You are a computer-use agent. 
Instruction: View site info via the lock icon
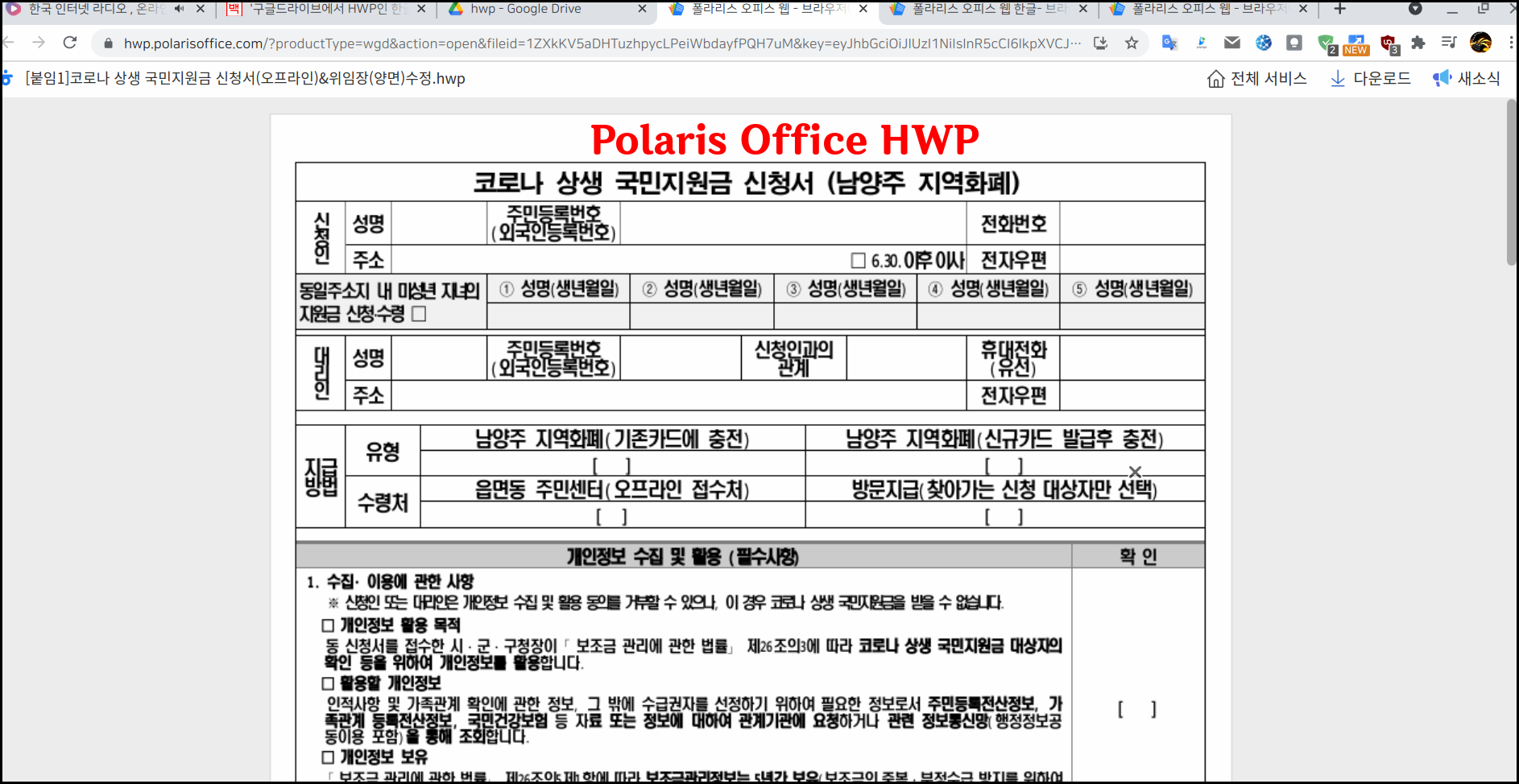tap(108, 43)
